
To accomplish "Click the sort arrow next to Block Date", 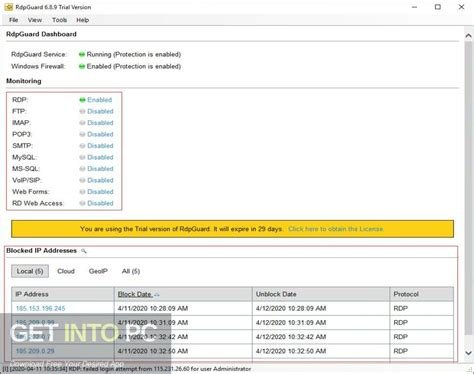I will tap(157, 295).
